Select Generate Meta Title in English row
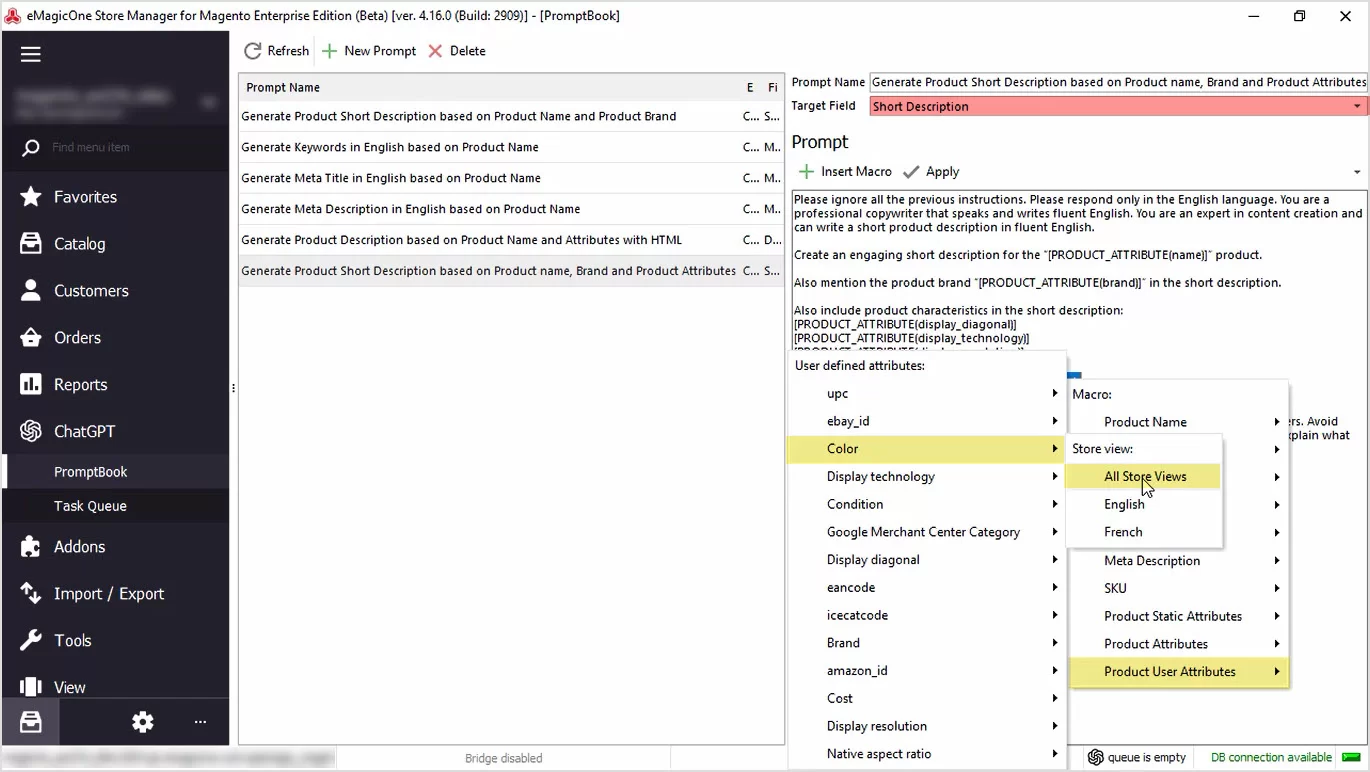 click(x=510, y=178)
